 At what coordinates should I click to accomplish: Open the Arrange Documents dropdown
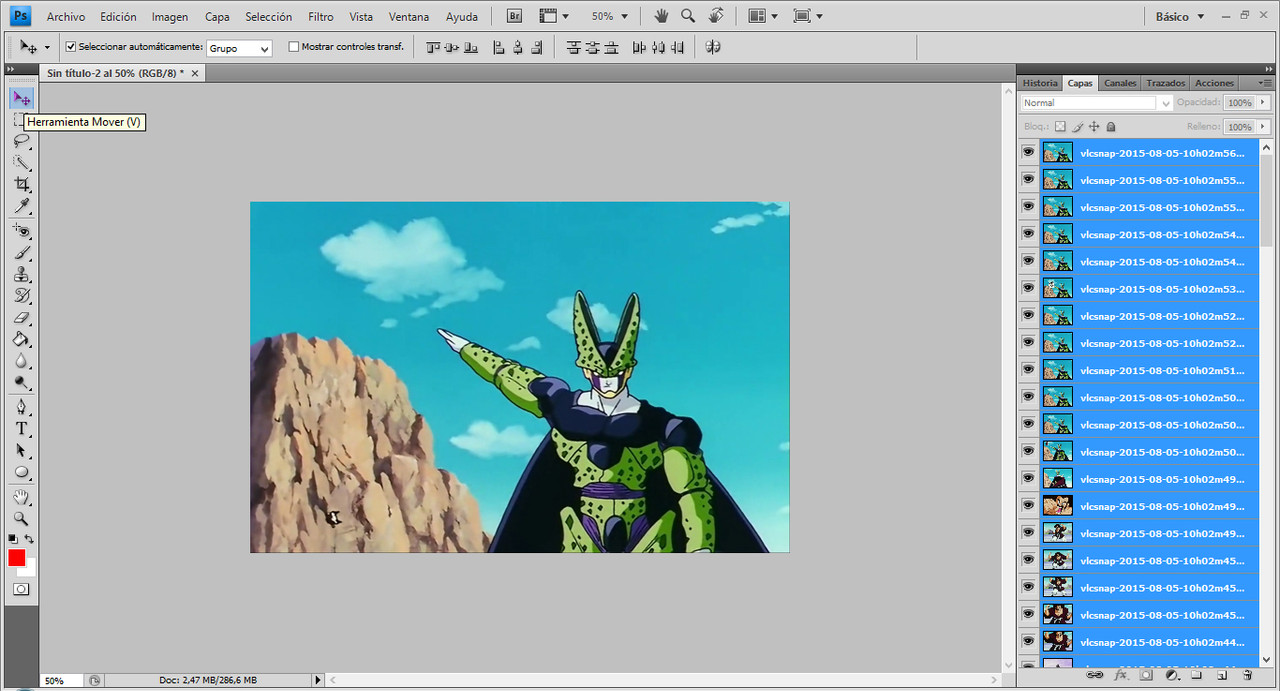coord(763,16)
